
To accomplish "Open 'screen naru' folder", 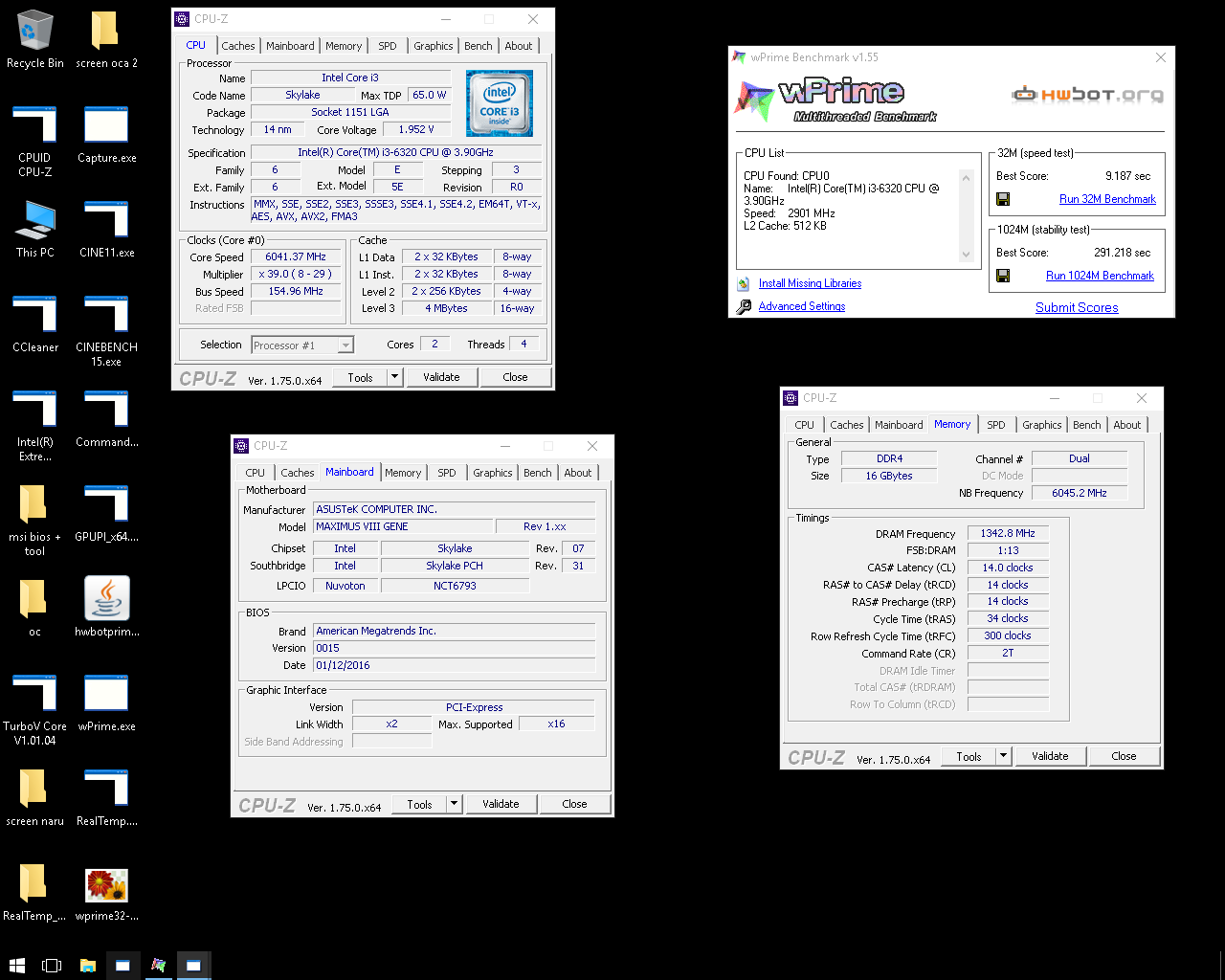I will click(x=35, y=798).
